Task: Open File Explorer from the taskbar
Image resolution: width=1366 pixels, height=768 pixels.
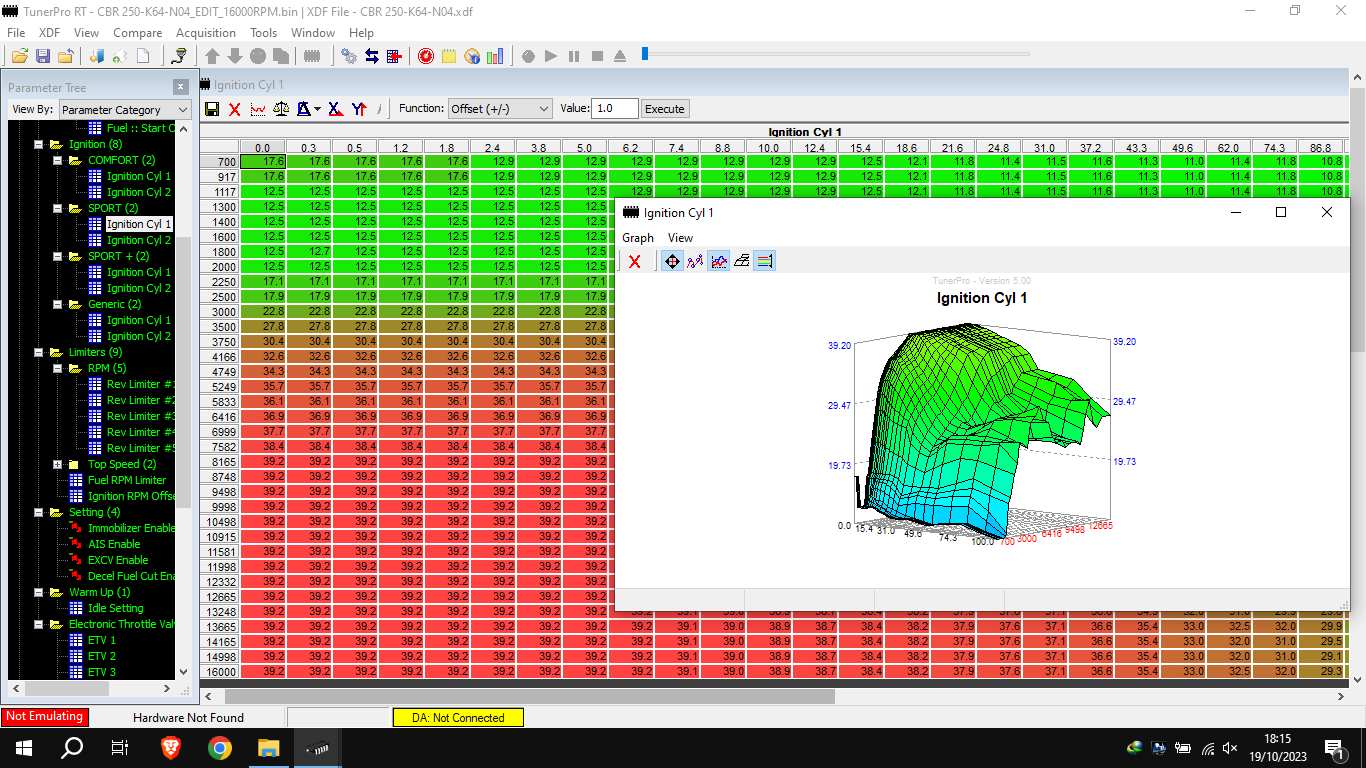Action: pos(268,748)
